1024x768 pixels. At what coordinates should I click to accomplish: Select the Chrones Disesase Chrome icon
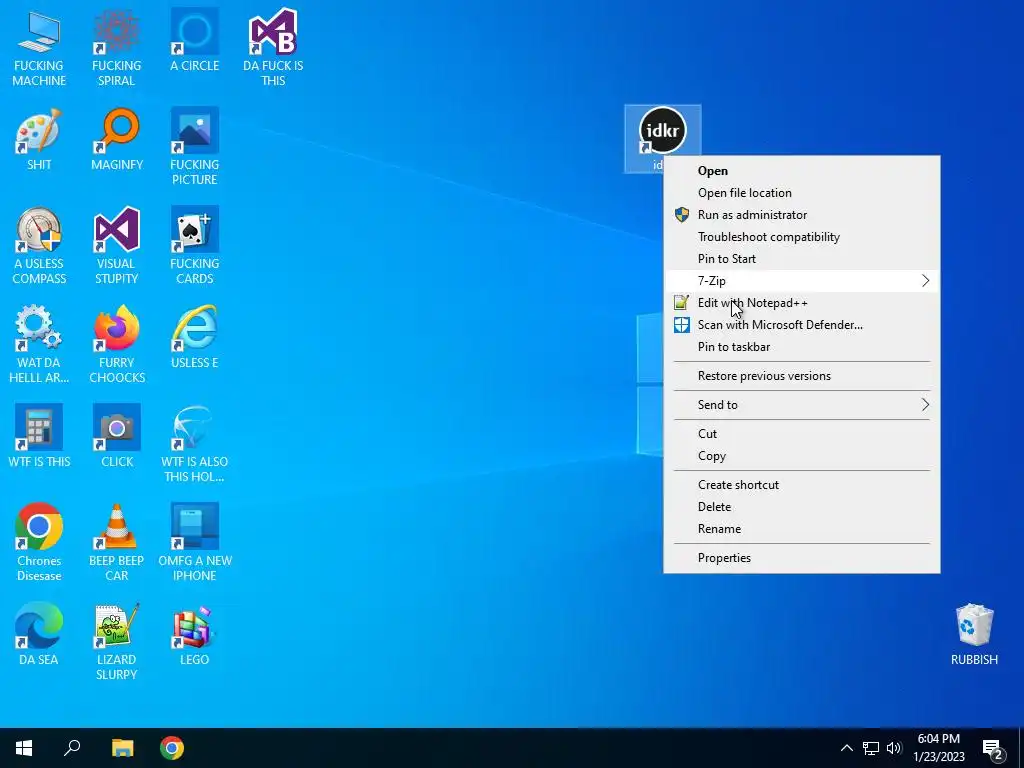tap(39, 528)
